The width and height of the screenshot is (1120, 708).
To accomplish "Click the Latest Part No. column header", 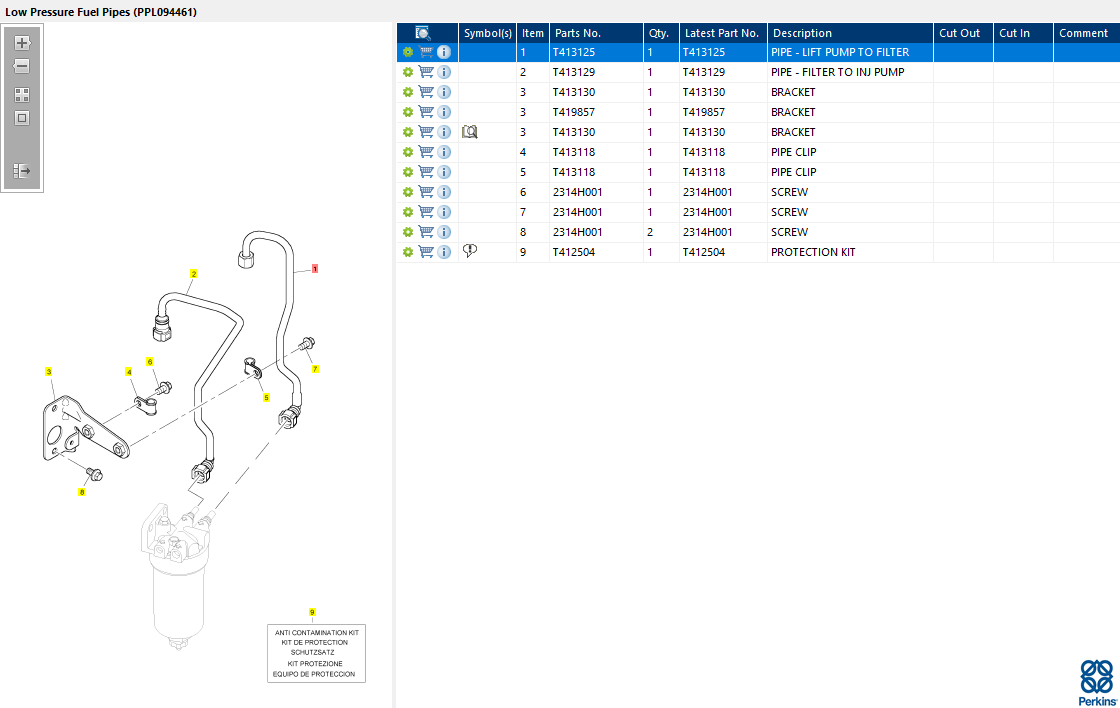I will (722, 33).
